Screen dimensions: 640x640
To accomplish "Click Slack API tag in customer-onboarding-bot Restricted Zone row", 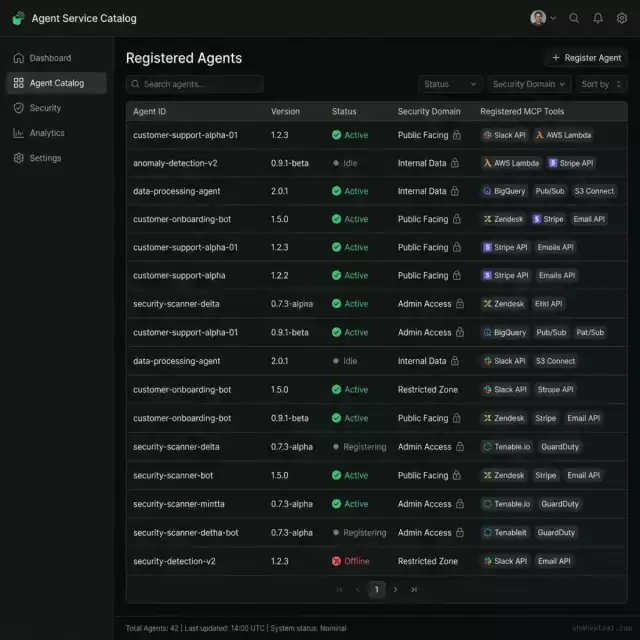I will pos(505,389).
